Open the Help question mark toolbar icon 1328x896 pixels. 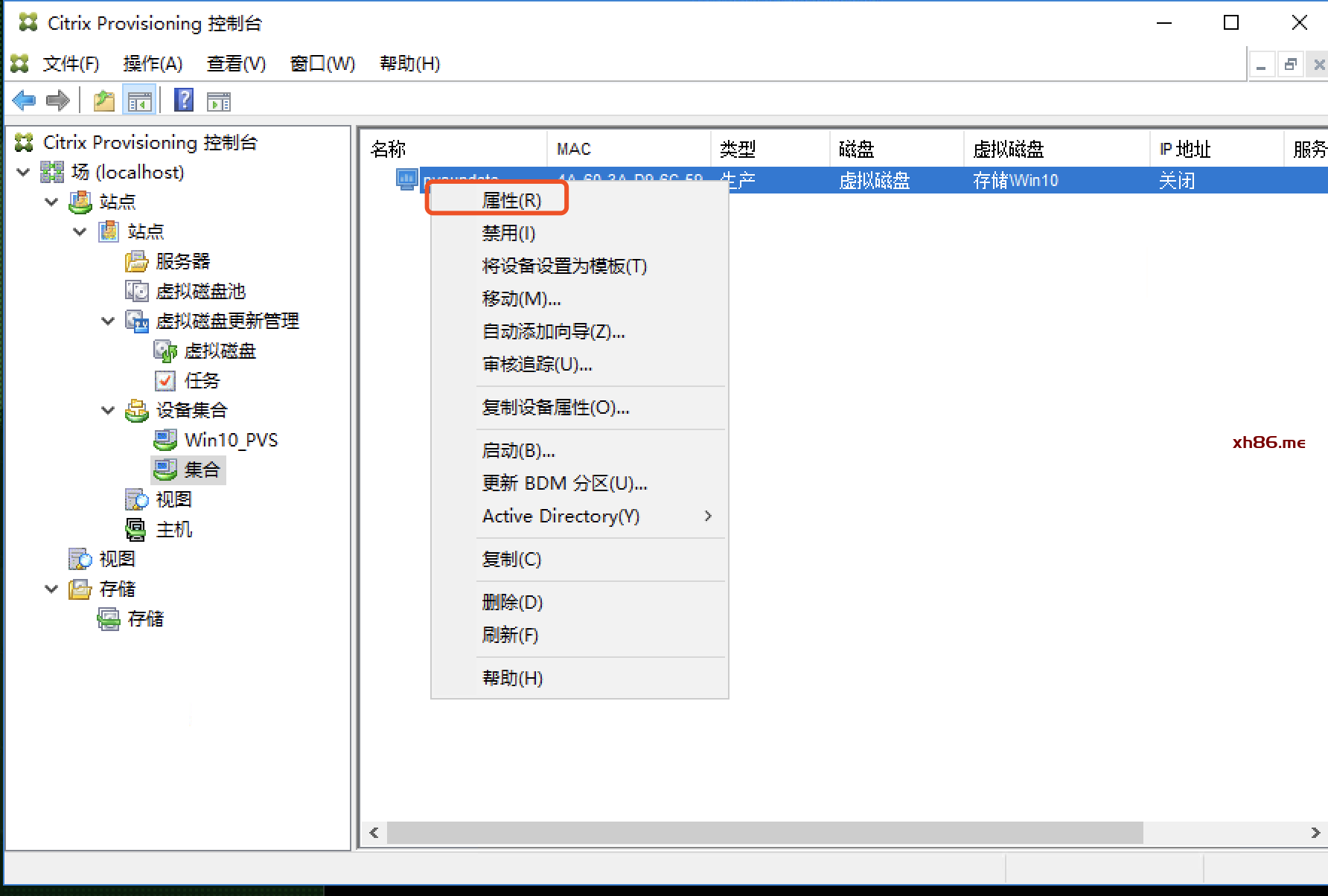[183, 100]
